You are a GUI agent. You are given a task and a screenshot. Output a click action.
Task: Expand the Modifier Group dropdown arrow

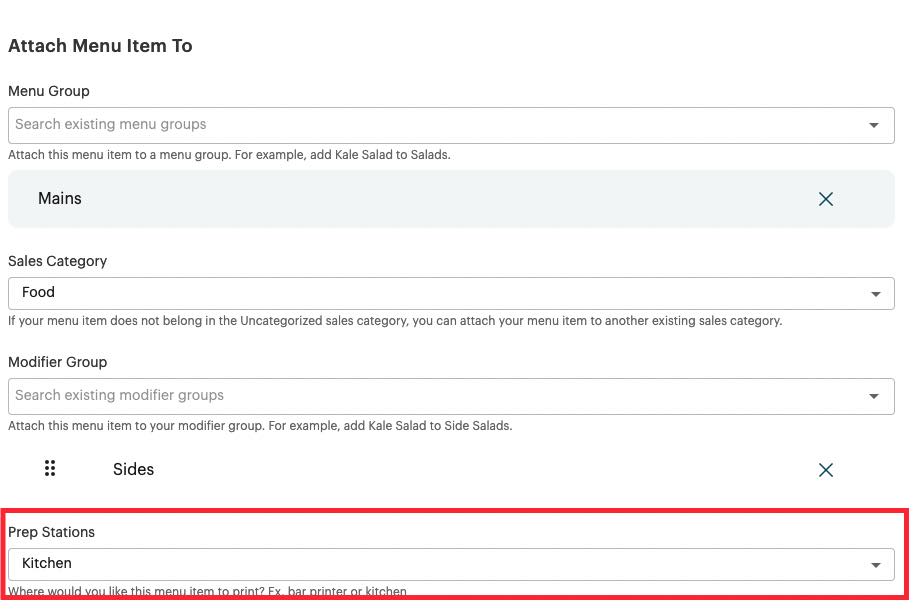tap(873, 396)
